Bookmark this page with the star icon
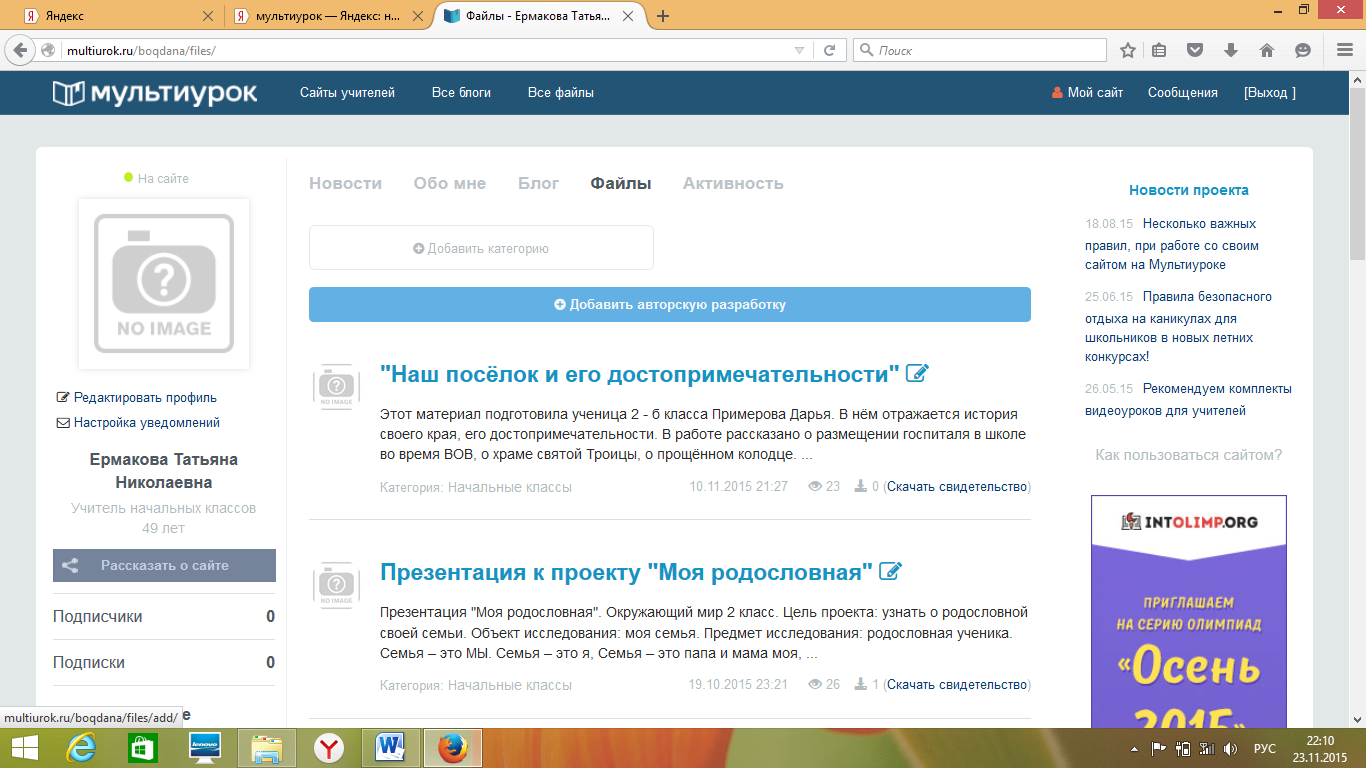This screenshot has height=768, width=1366. [x=1128, y=50]
